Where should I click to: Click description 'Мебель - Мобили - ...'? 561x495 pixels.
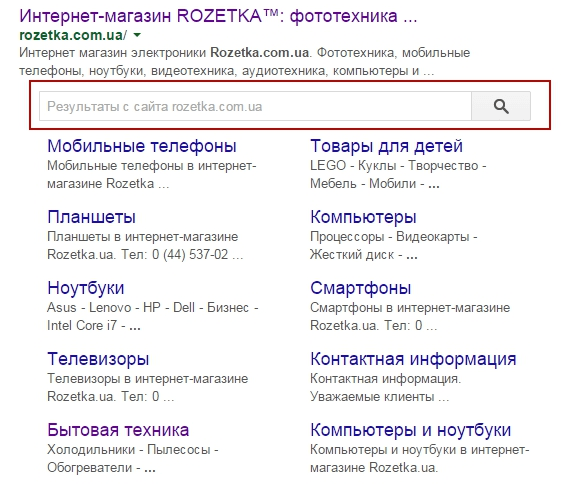[x=375, y=184]
